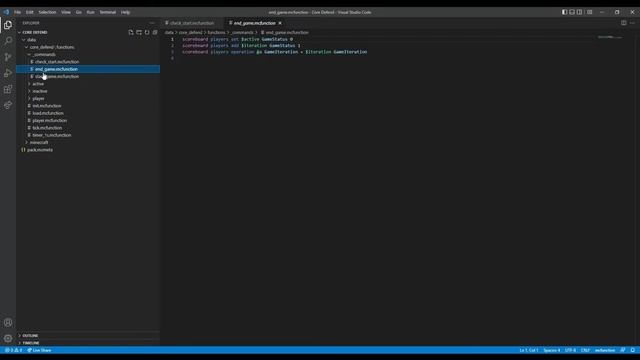Click the editor minimap preview
640x360 pixels.
tap(610, 37)
